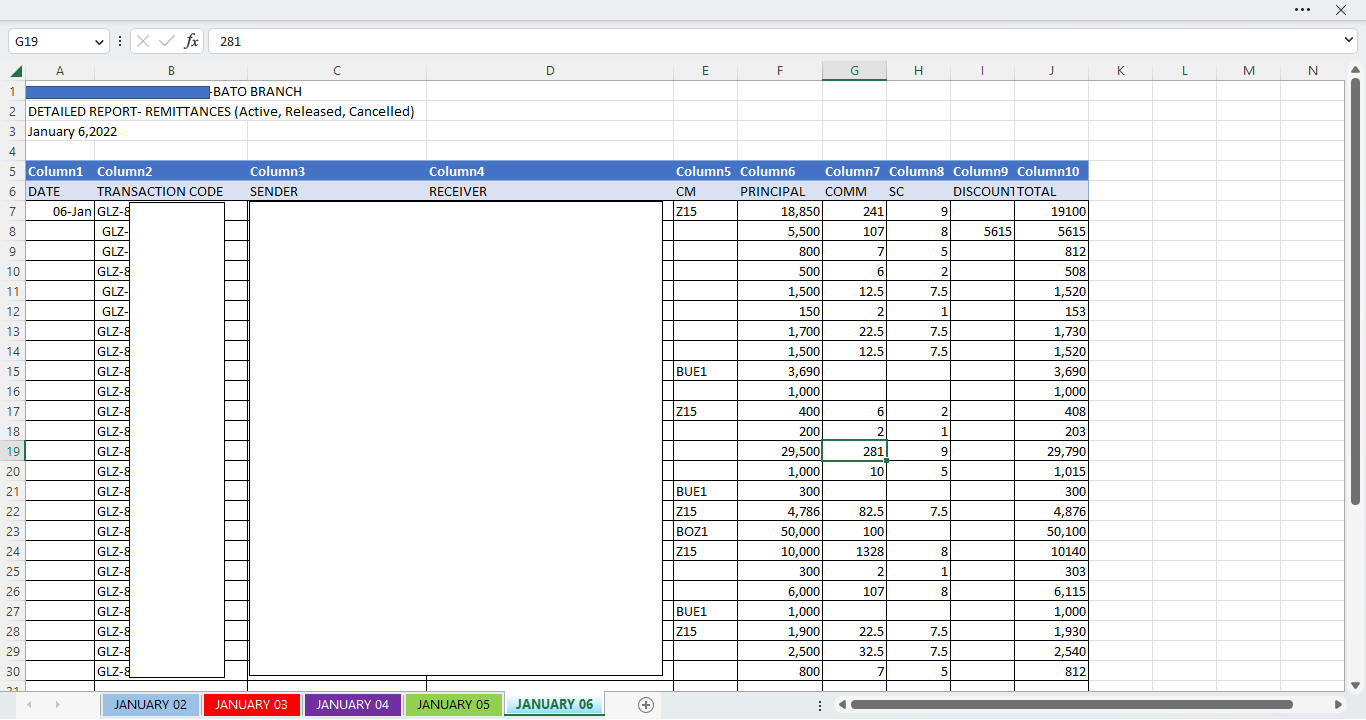Select column J header
Image resolution: width=1366 pixels, height=720 pixels.
[x=1051, y=71]
